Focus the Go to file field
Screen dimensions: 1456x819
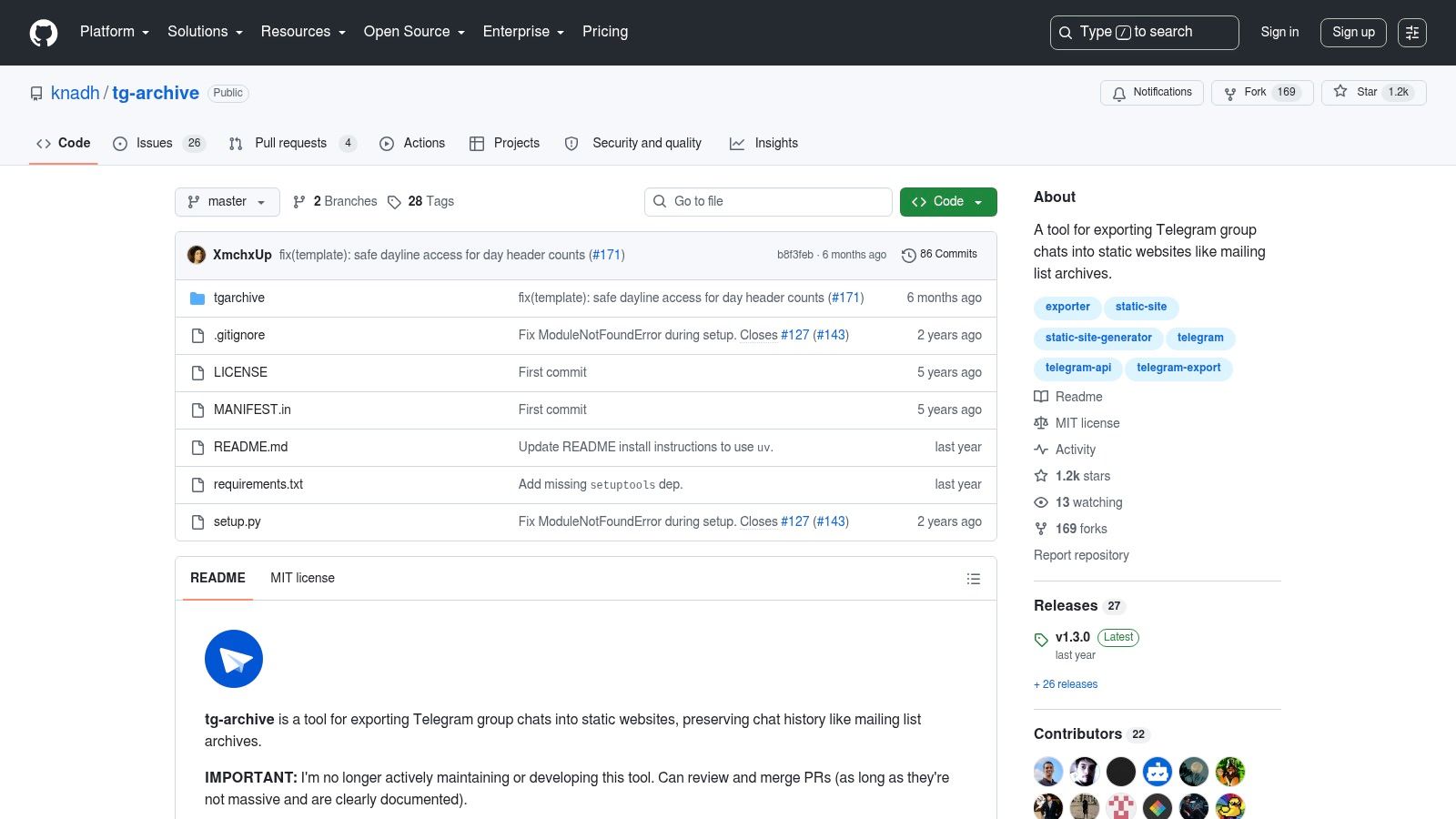pos(768,202)
